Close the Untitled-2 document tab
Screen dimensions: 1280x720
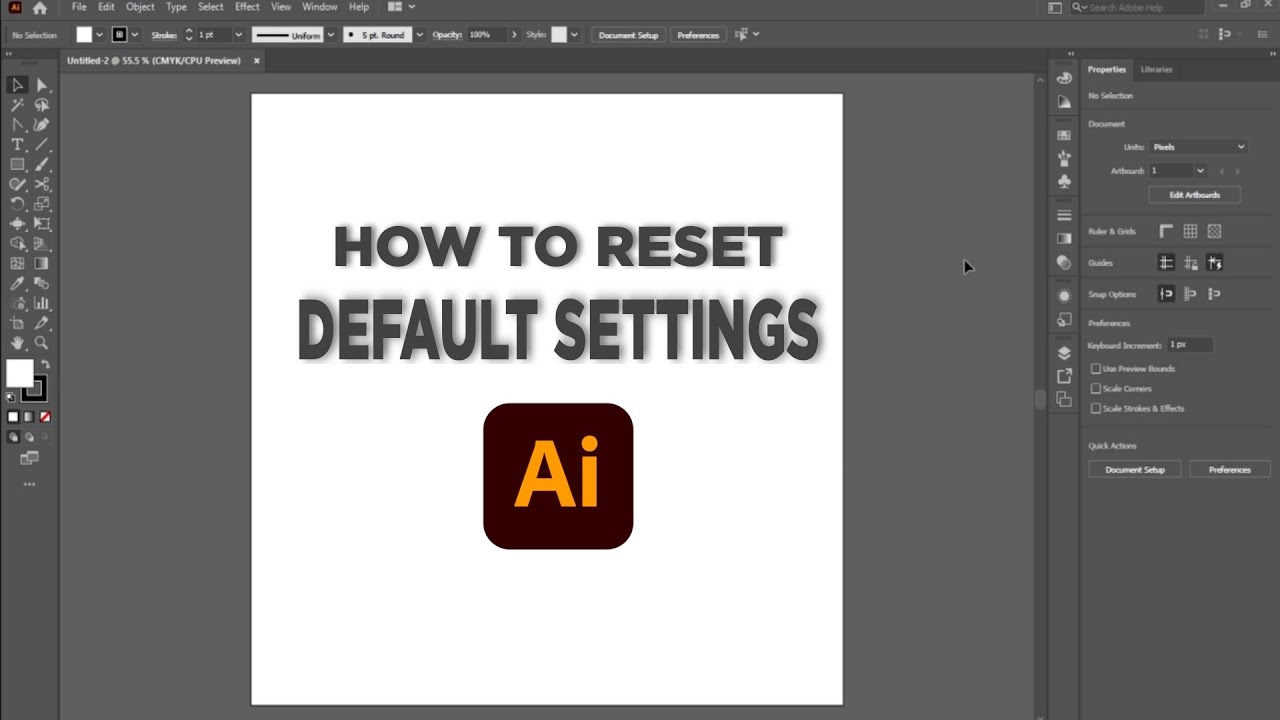(x=256, y=61)
